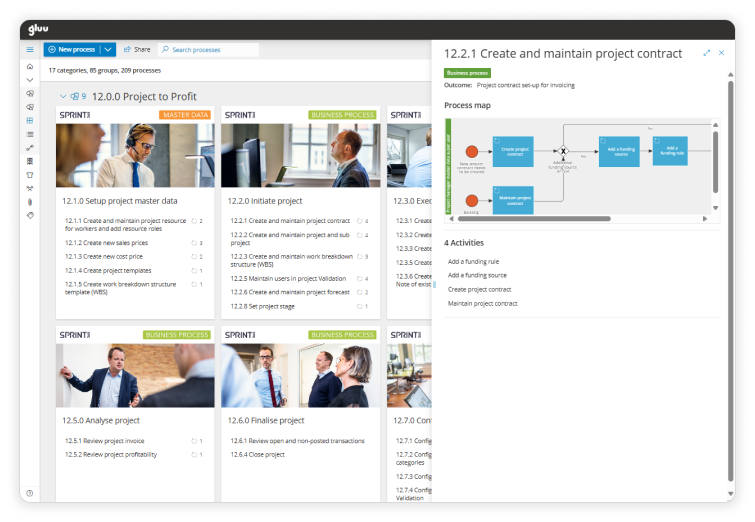Screen dimensions: 755x522
Task: Focus the Search processes field
Action: [208, 50]
